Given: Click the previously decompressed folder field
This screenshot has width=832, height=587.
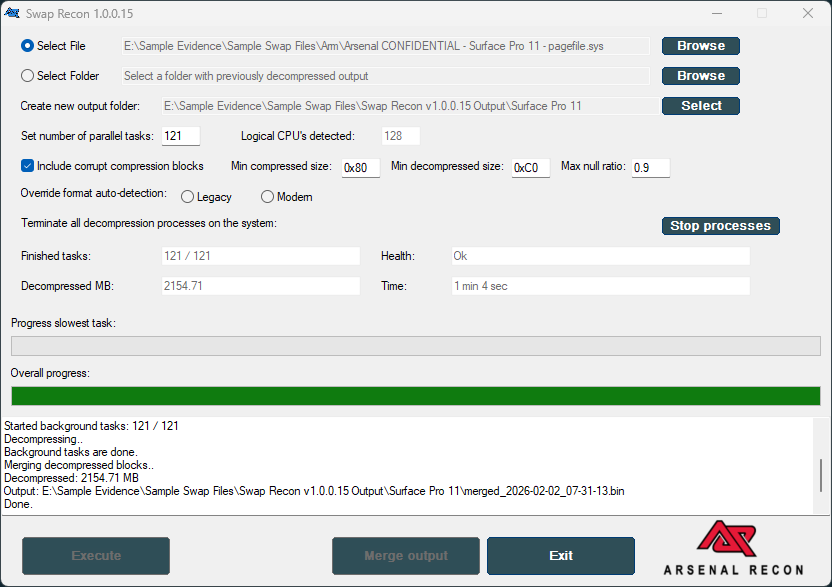Looking at the screenshot, I should tap(386, 76).
